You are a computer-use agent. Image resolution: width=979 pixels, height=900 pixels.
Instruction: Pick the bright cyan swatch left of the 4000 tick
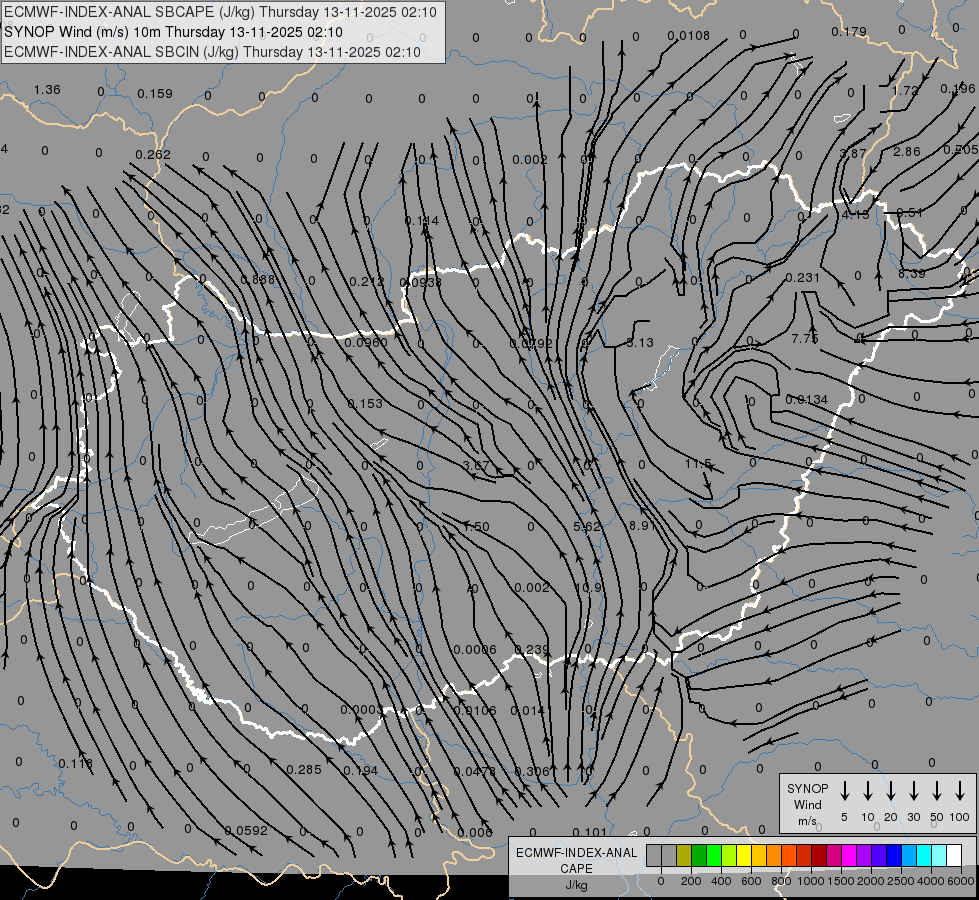point(923,855)
